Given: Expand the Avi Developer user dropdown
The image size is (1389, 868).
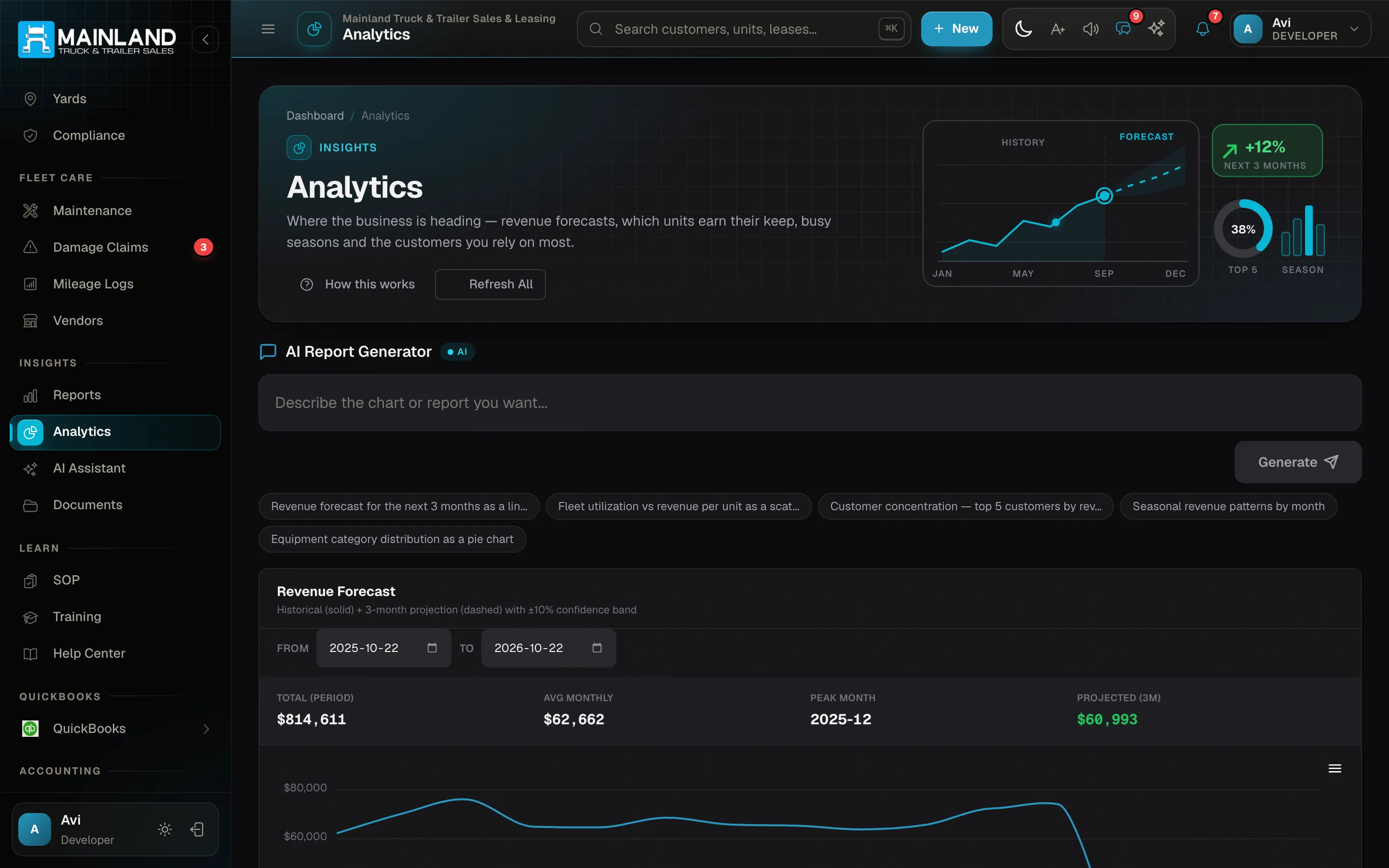Looking at the screenshot, I should tap(1301, 29).
